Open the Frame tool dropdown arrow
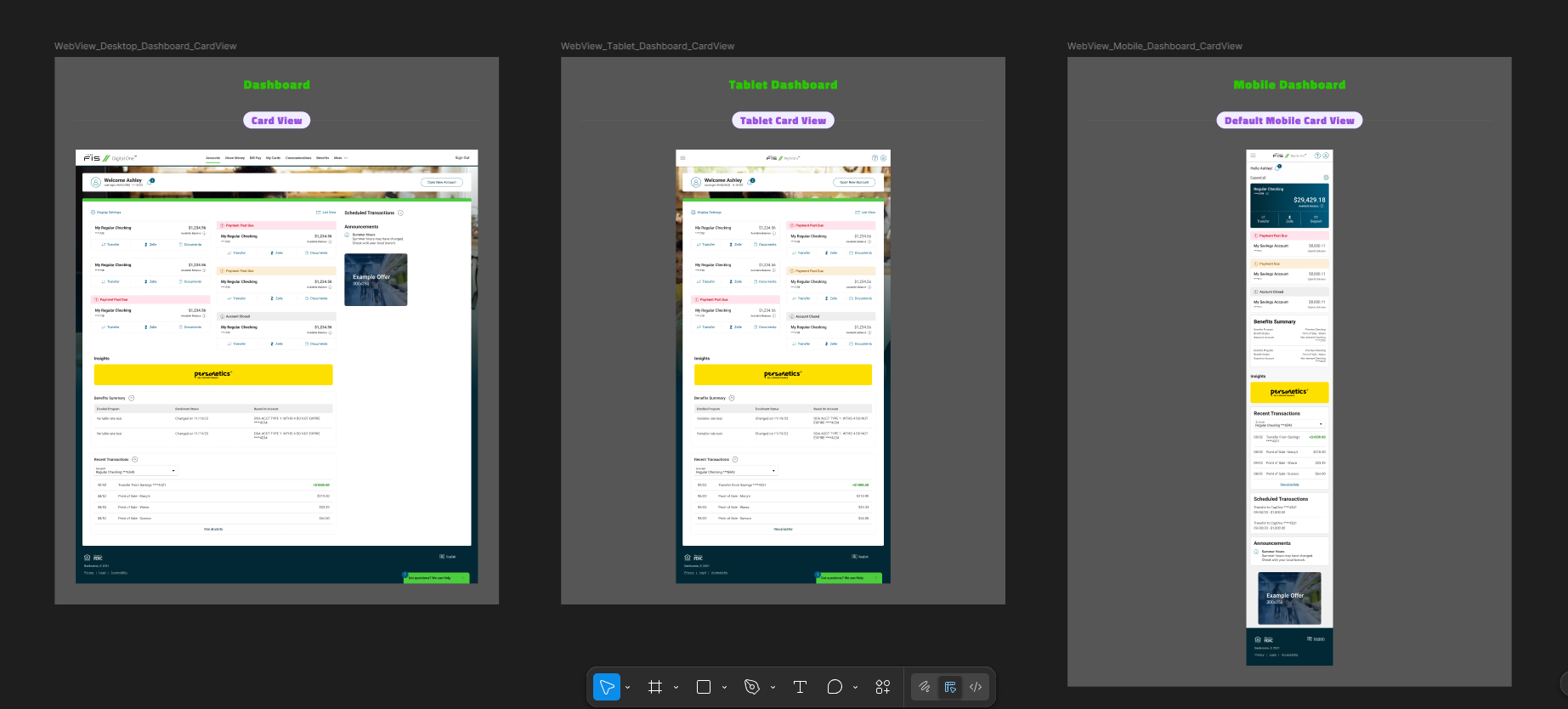Viewport: 1568px width, 709px height. click(x=676, y=687)
